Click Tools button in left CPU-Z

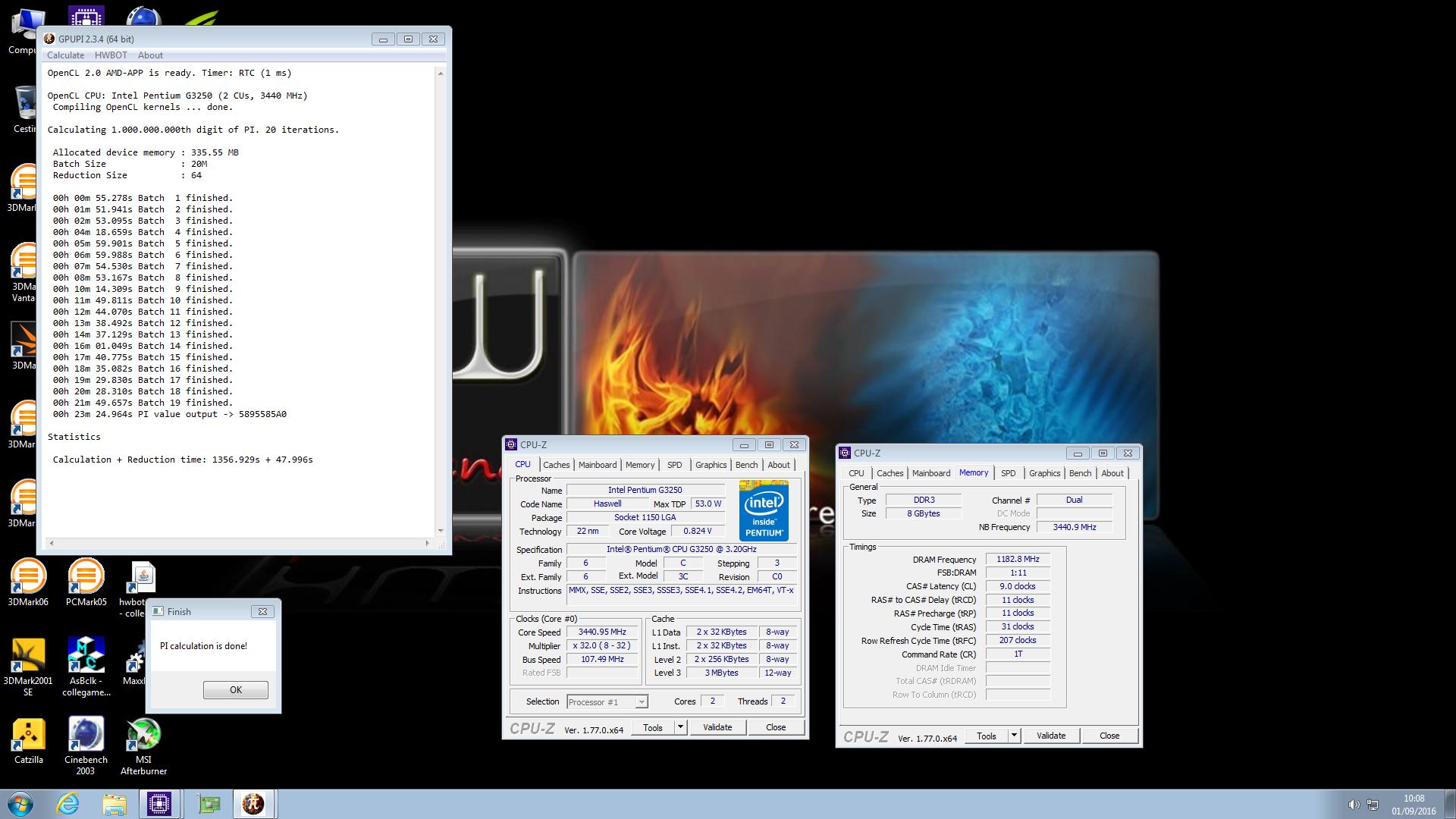[x=653, y=727]
